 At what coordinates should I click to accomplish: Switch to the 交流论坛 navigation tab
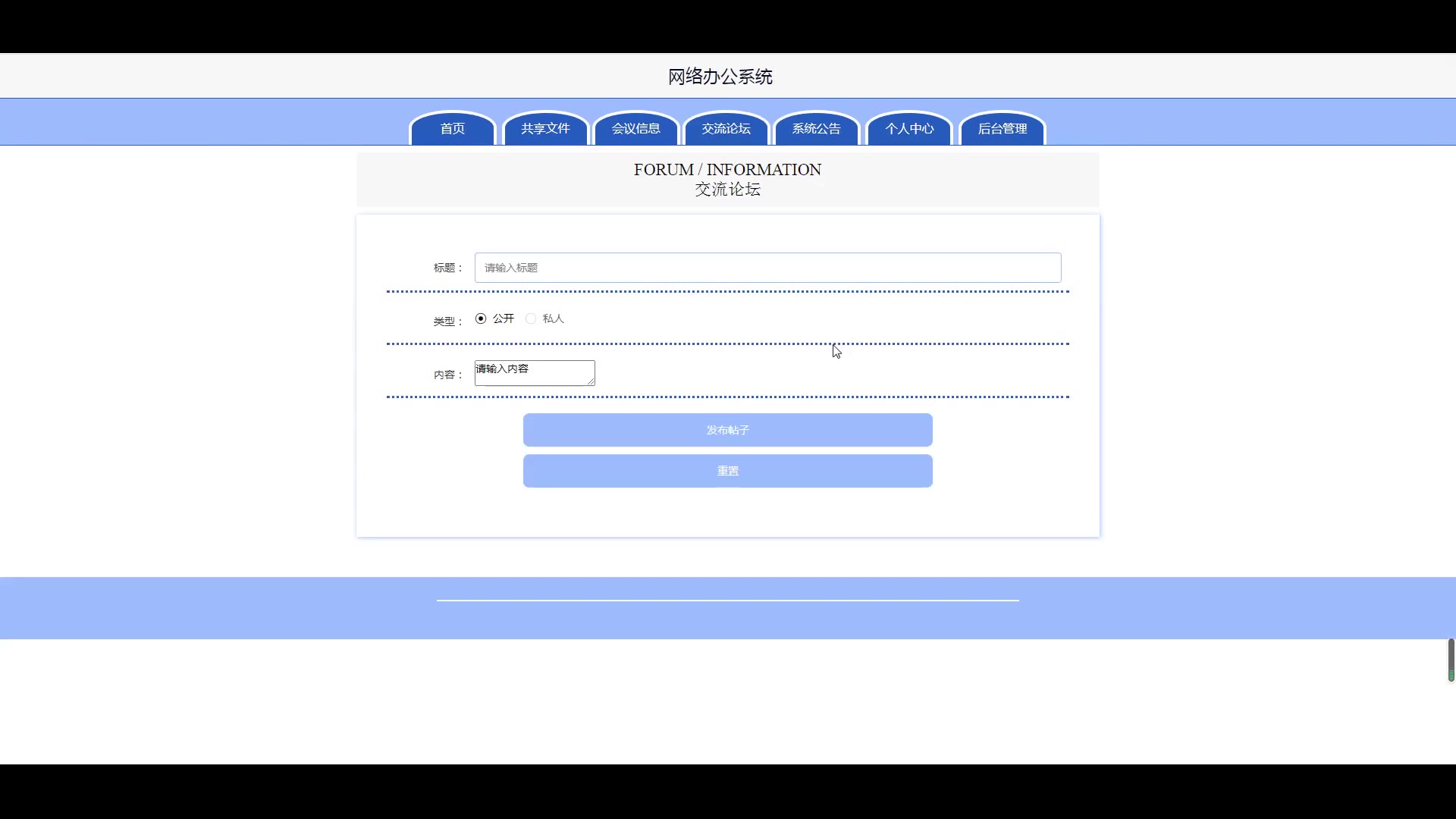coord(726,129)
